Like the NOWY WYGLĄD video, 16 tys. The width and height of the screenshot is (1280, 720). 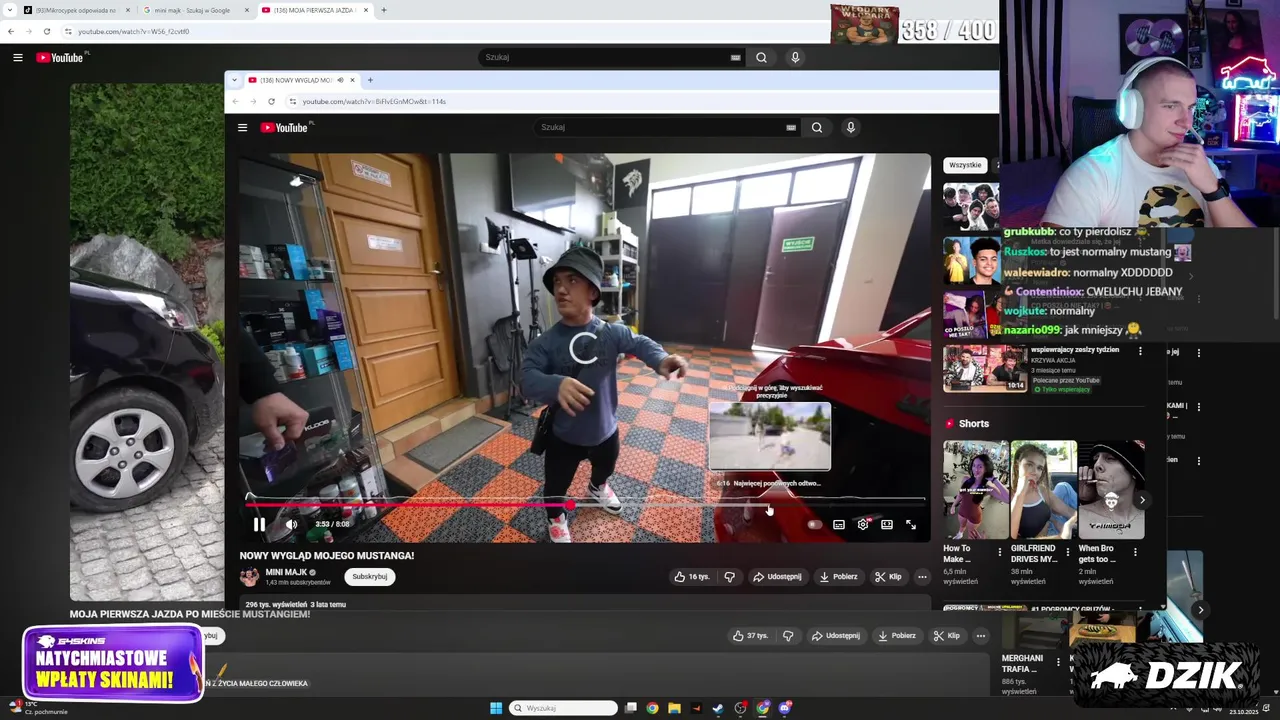click(x=691, y=576)
